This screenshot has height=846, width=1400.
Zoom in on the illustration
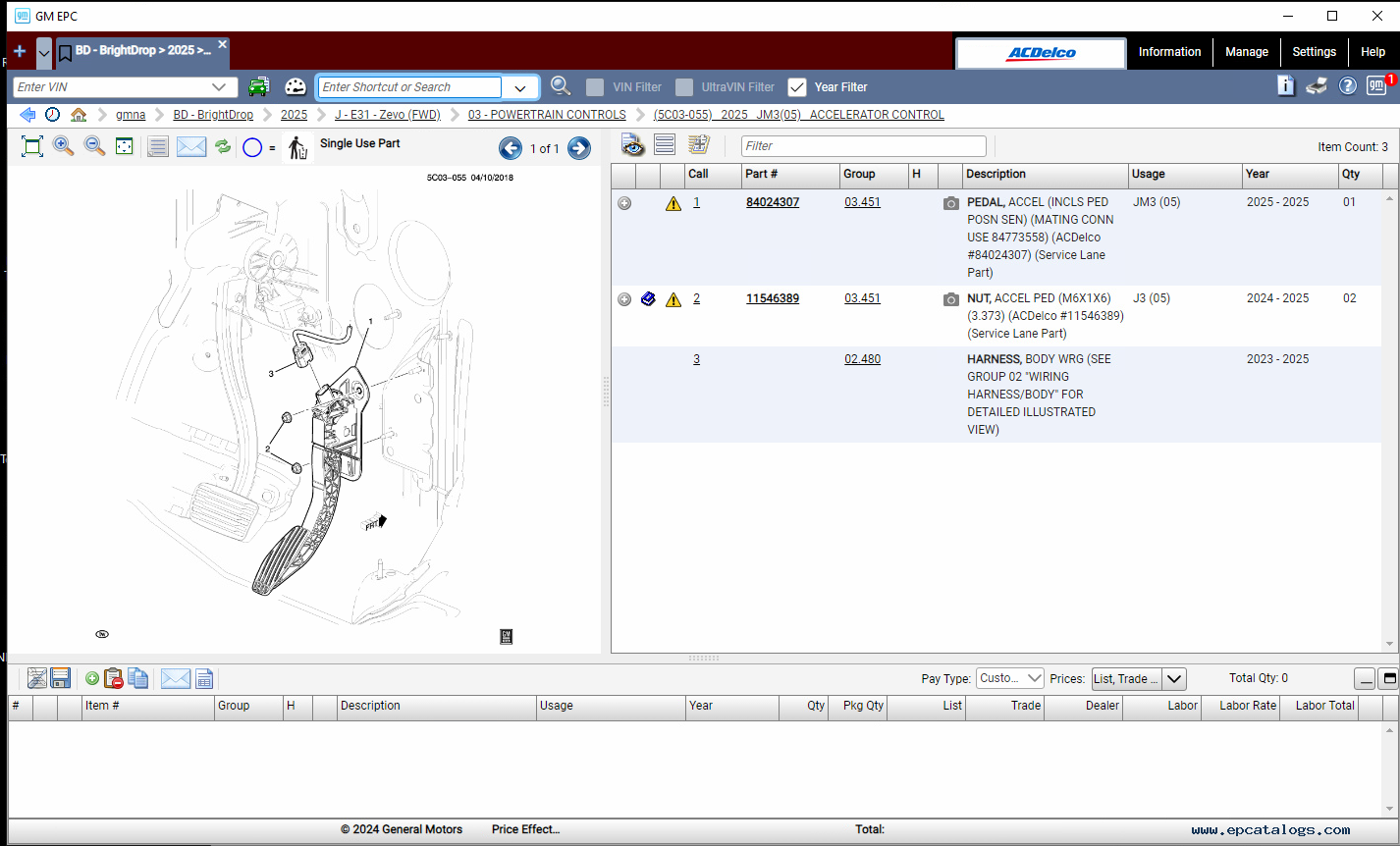click(64, 146)
